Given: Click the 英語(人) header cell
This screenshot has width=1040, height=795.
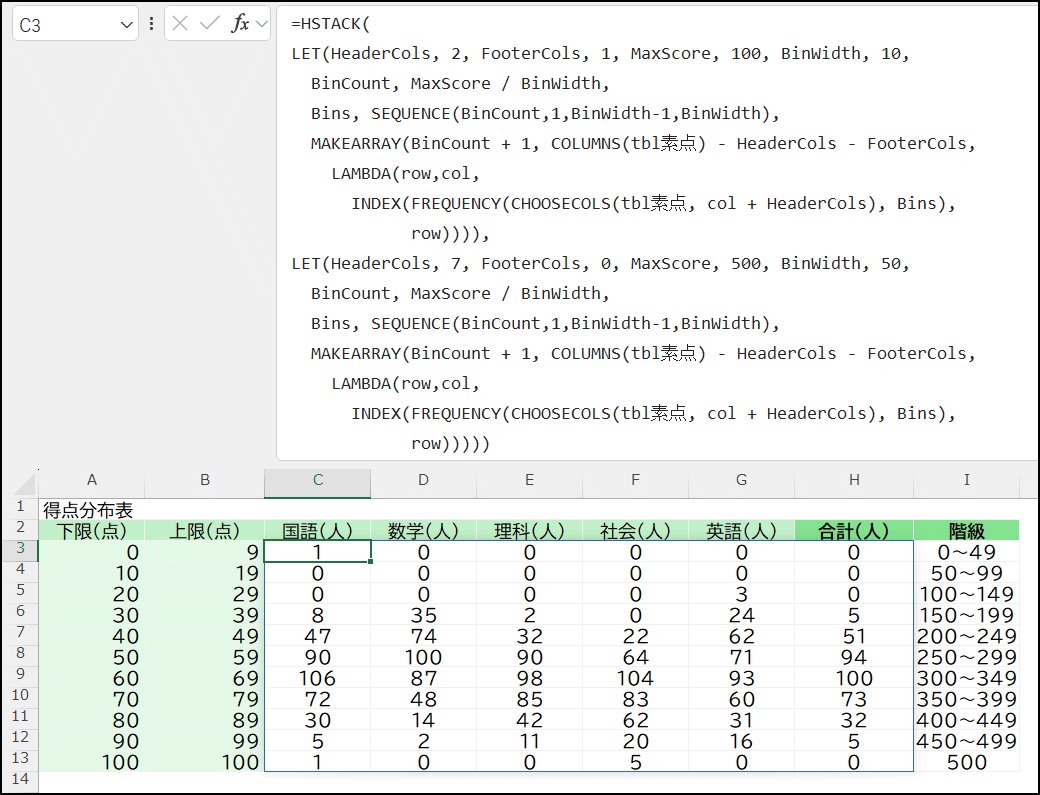Looking at the screenshot, I should [742, 530].
